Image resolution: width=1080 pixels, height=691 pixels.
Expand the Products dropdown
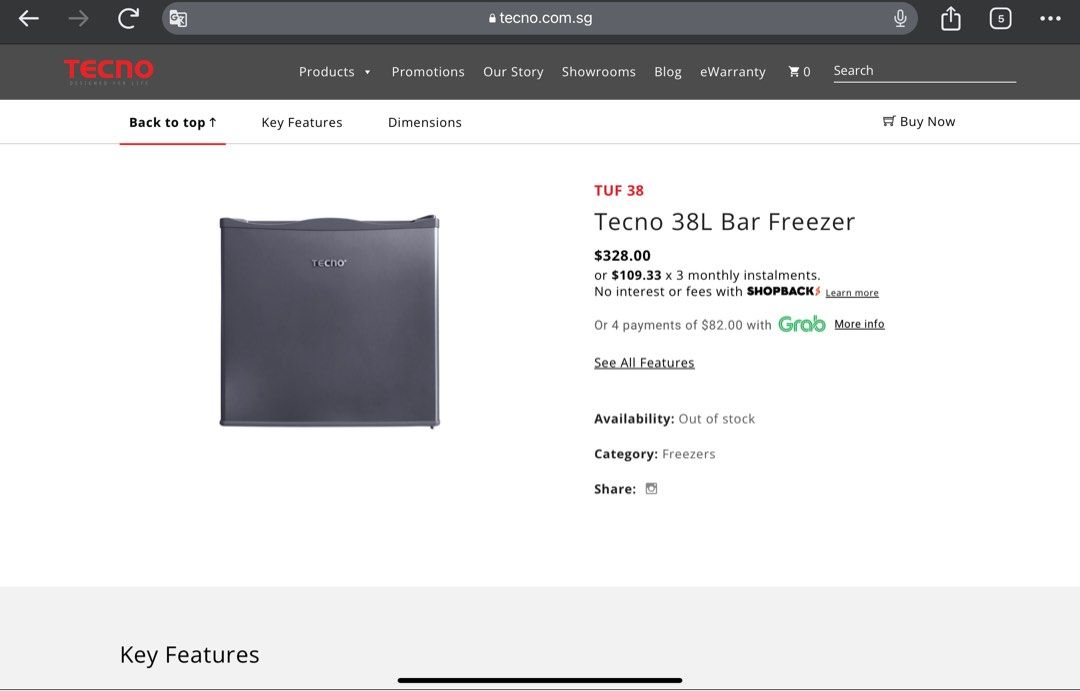point(335,71)
